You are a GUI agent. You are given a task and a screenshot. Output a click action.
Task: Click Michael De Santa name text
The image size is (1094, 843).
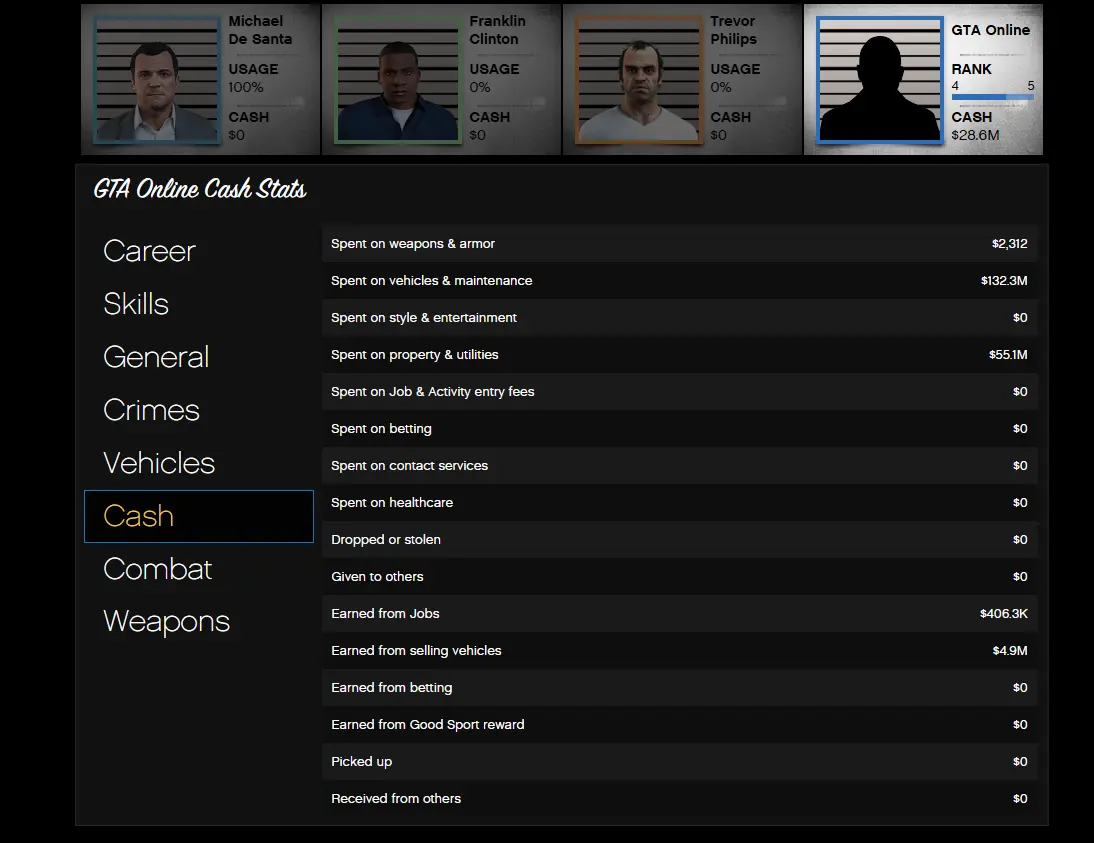260,30
